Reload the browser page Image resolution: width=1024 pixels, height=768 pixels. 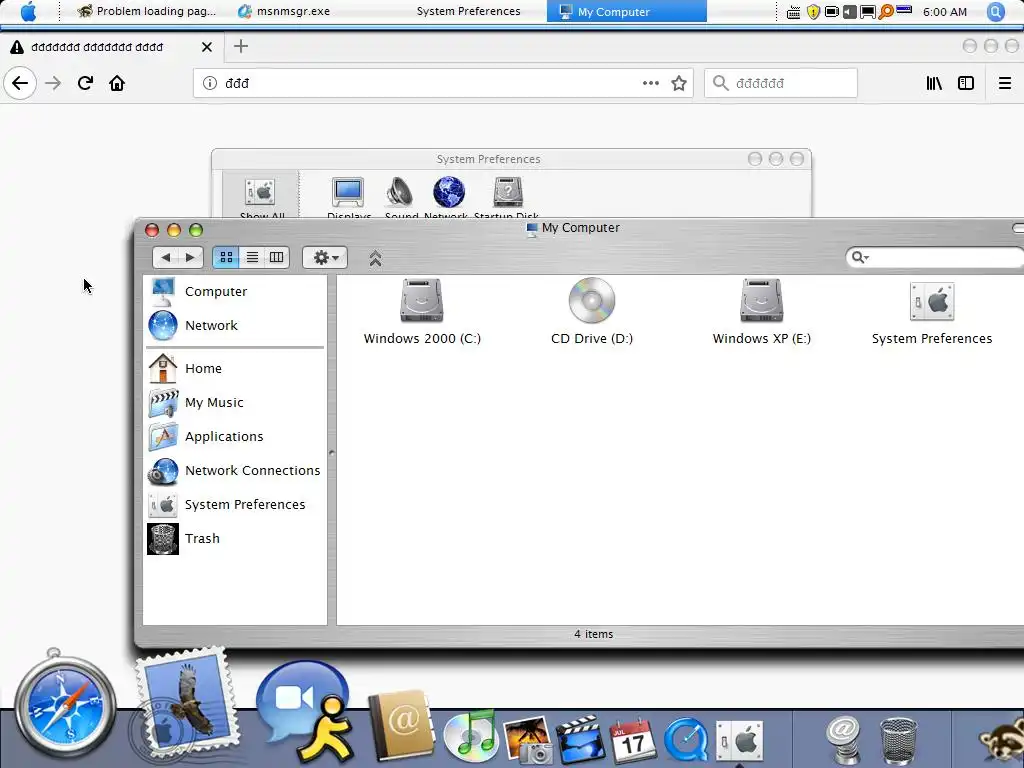click(86, 83)
